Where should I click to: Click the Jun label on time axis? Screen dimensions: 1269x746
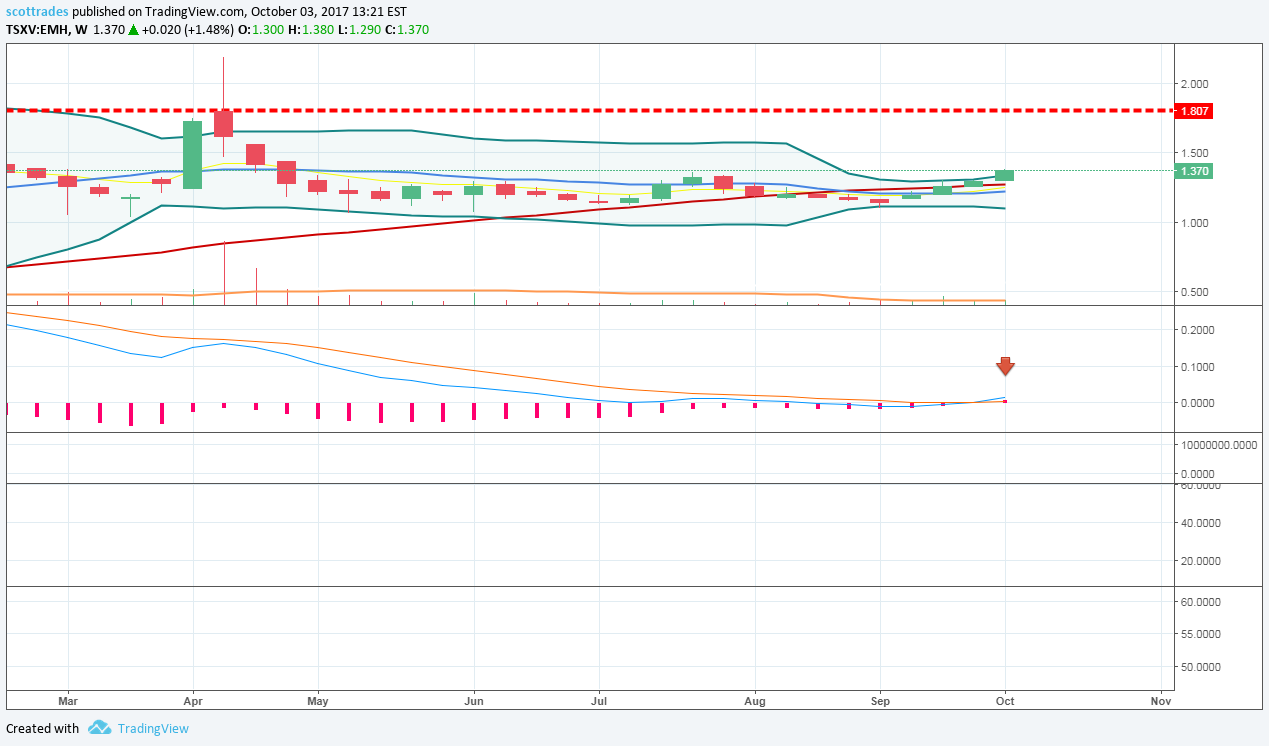coord(474,701)
